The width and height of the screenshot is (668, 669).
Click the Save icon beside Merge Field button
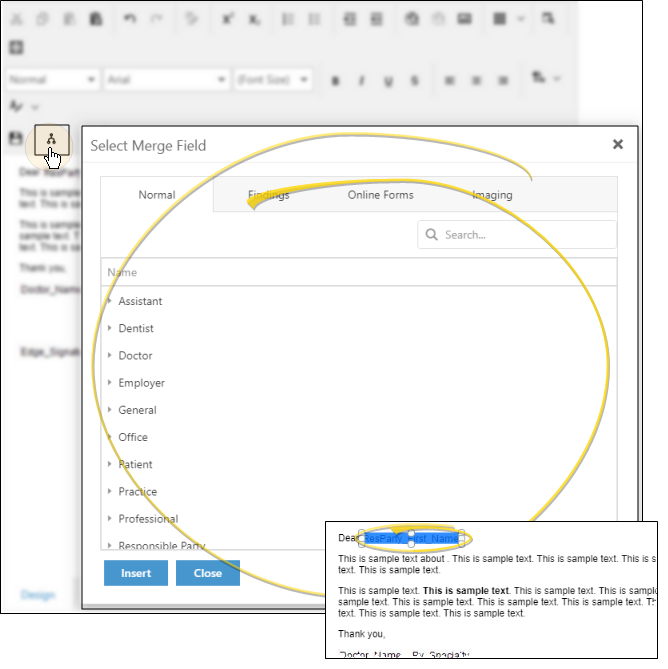(x=16, y=139)
